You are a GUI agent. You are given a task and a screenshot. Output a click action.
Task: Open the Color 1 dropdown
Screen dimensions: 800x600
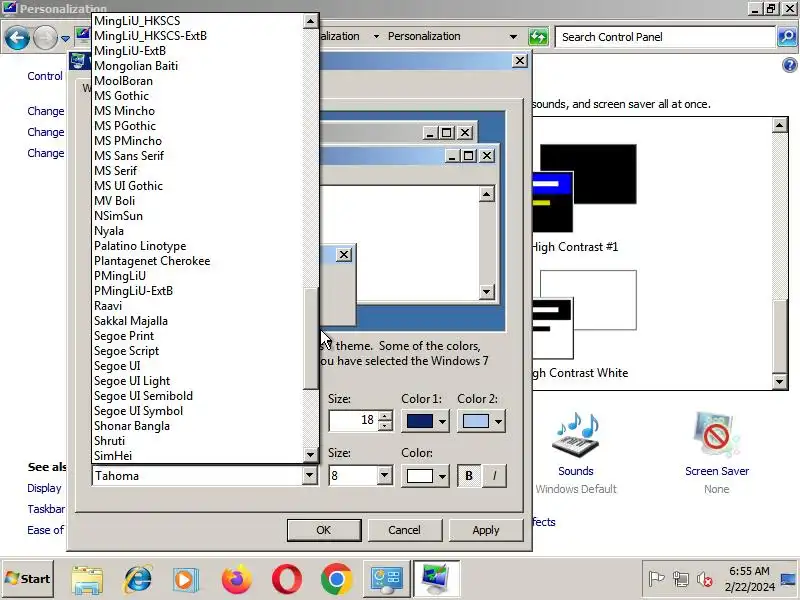point(442,421)
